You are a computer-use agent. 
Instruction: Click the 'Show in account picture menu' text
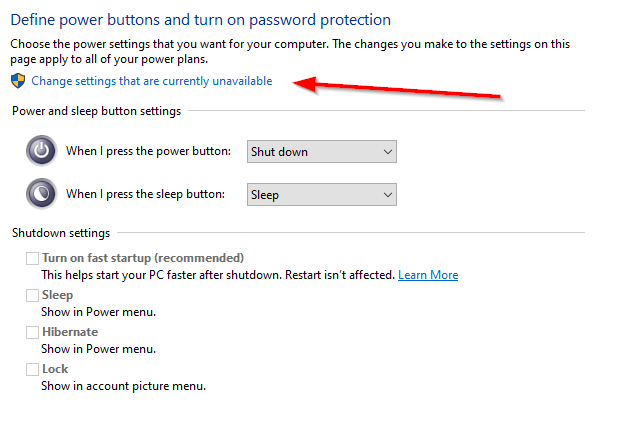123,386
